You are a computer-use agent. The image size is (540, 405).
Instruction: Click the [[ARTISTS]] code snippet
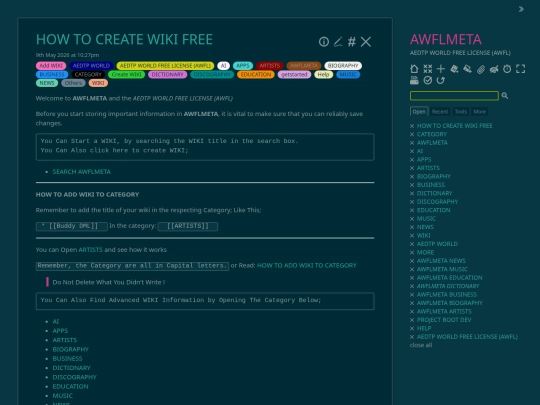[188, 226]
